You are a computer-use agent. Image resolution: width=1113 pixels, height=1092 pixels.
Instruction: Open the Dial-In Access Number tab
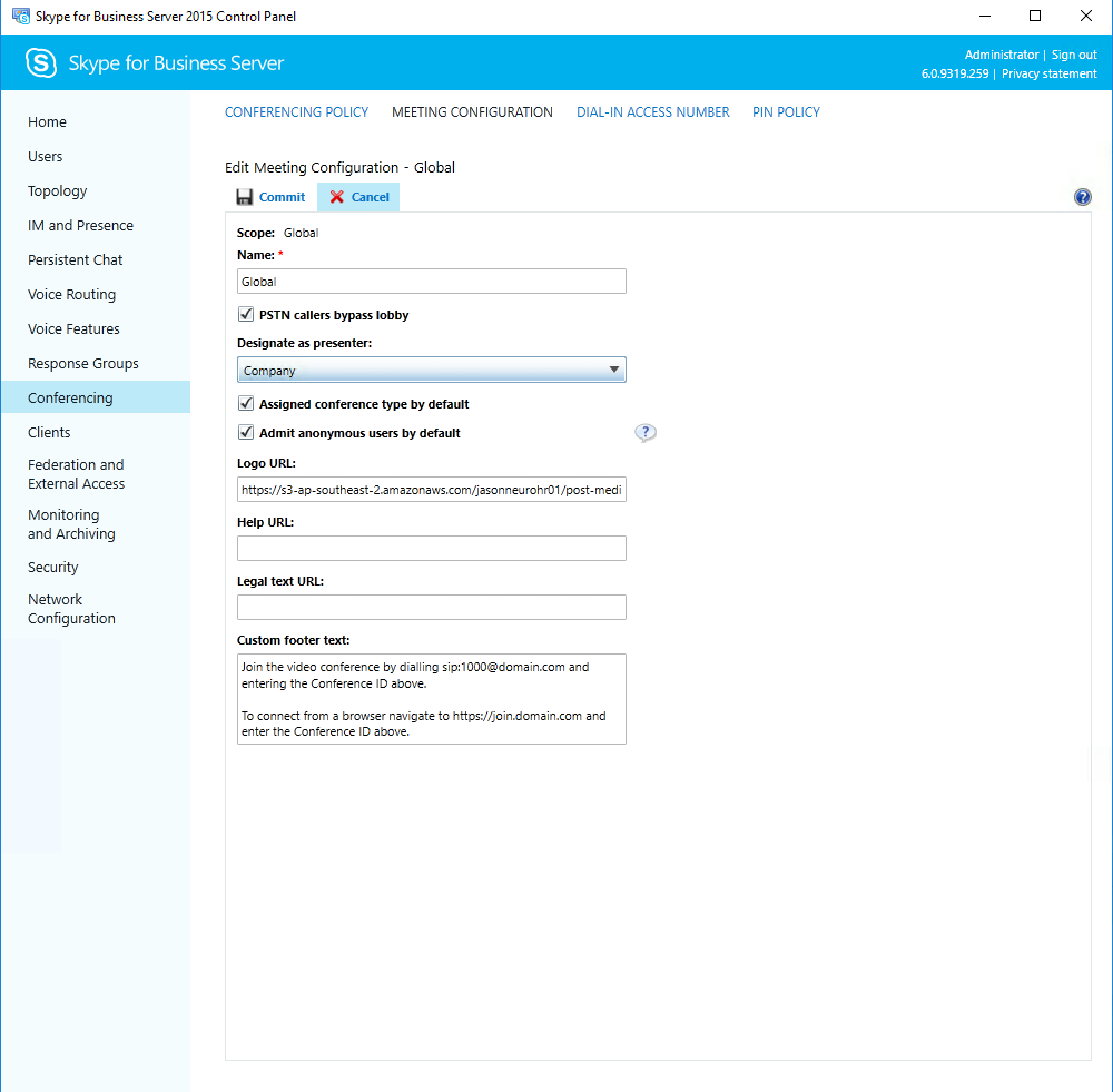[x=653, y=112]
